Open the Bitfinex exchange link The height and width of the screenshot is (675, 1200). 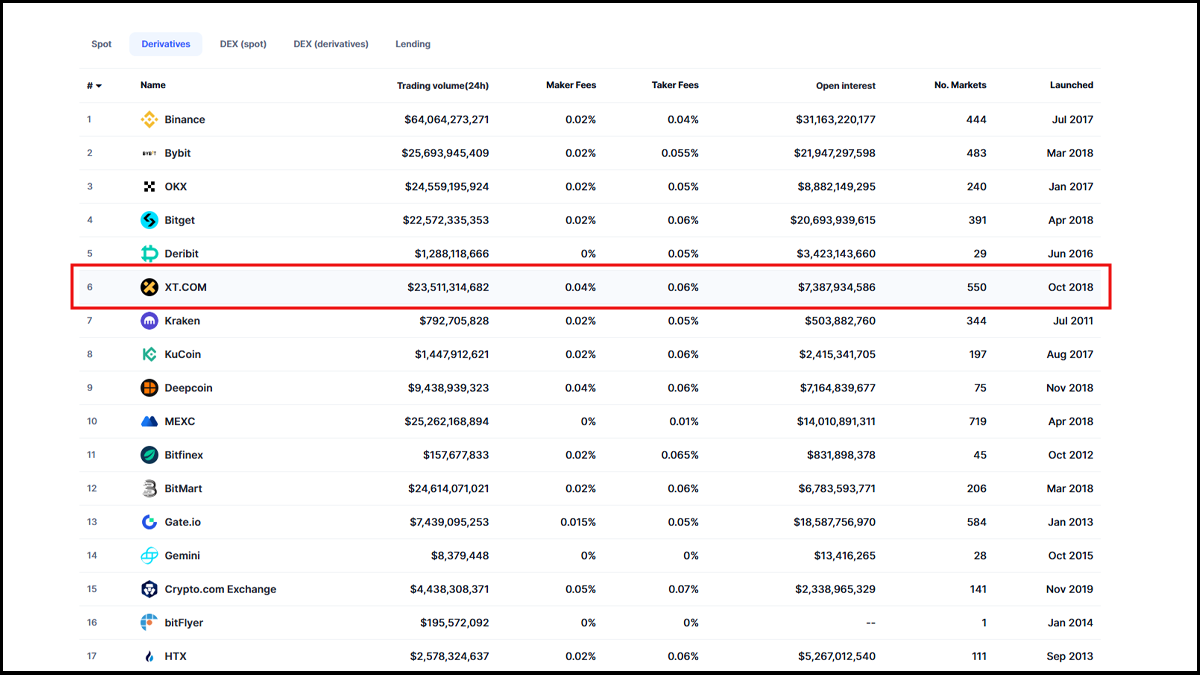pyautogui.click(x=184, y=455)
